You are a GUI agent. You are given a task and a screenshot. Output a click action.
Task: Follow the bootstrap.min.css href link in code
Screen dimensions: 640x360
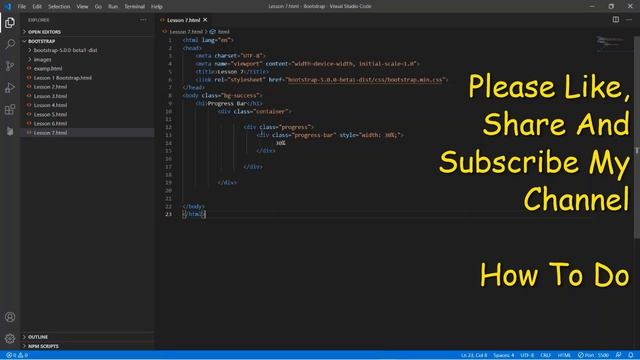pos(364,80)
